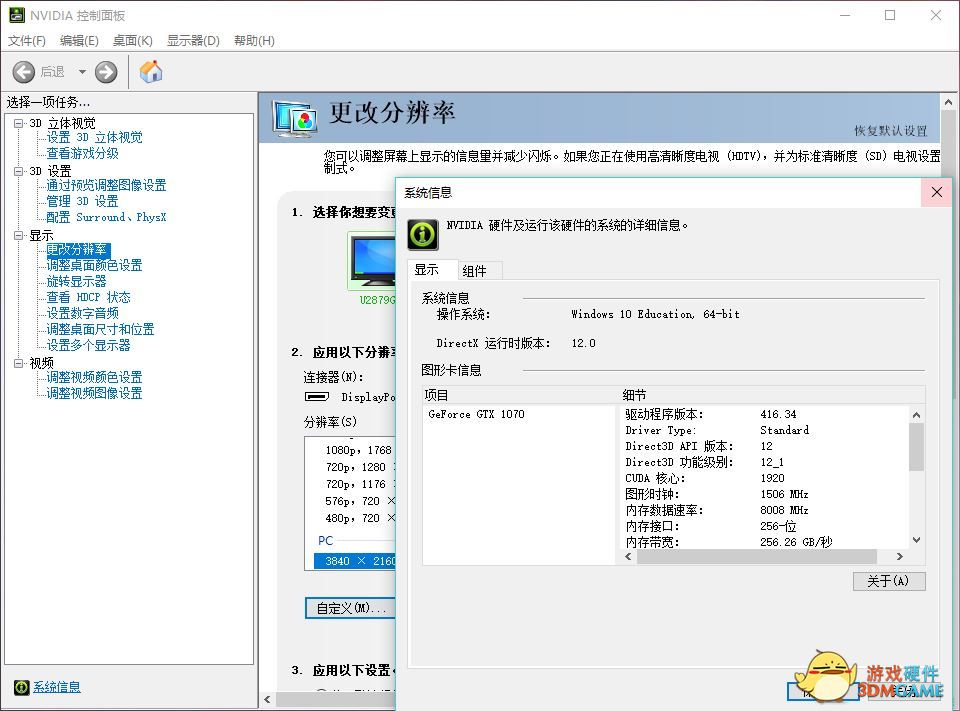Open 设置多个显示器 task
Image resolution: width=960 pixels, height=711 pixels.
click(89, 345)
